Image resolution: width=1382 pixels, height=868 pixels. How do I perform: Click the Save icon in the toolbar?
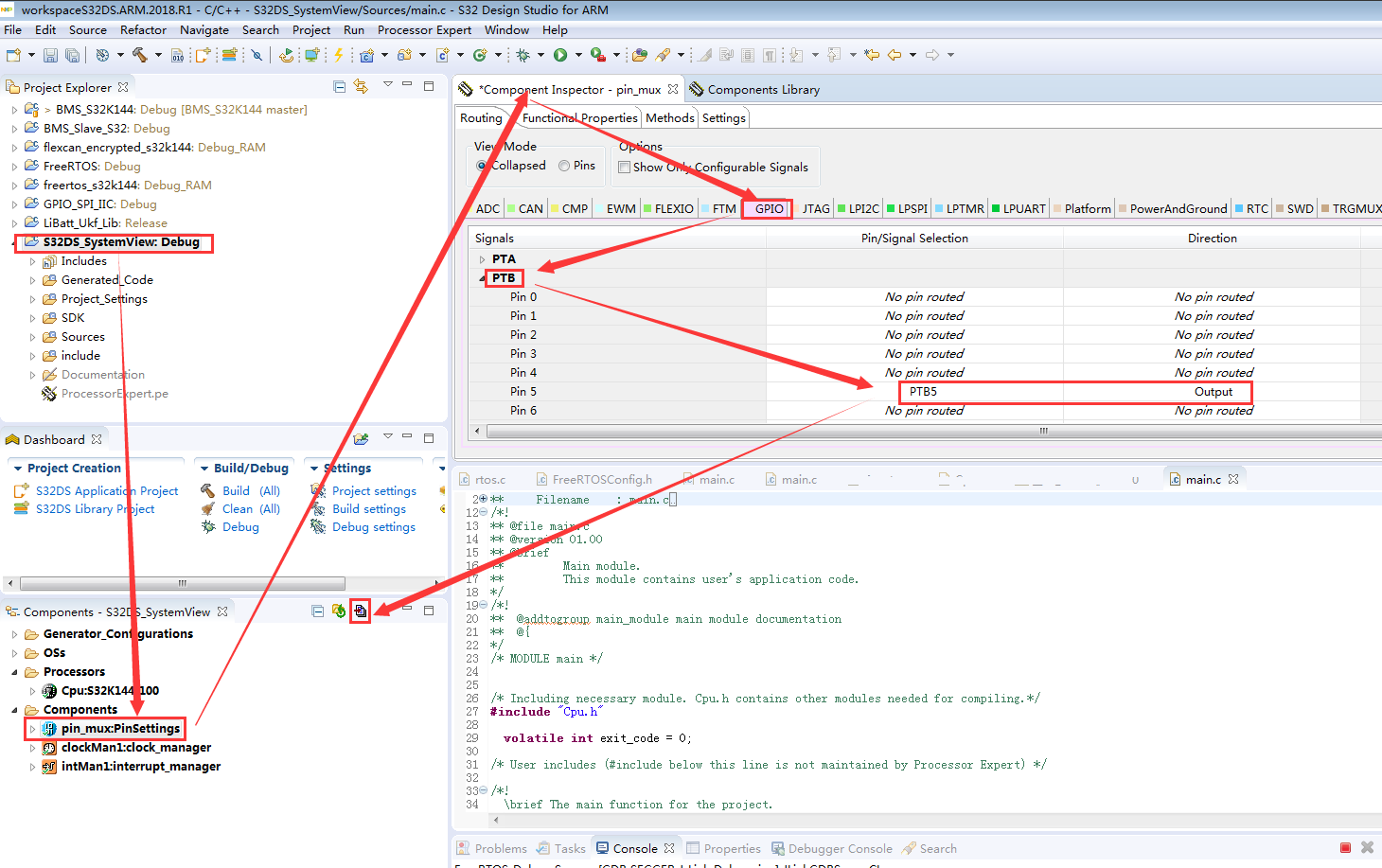51,56
